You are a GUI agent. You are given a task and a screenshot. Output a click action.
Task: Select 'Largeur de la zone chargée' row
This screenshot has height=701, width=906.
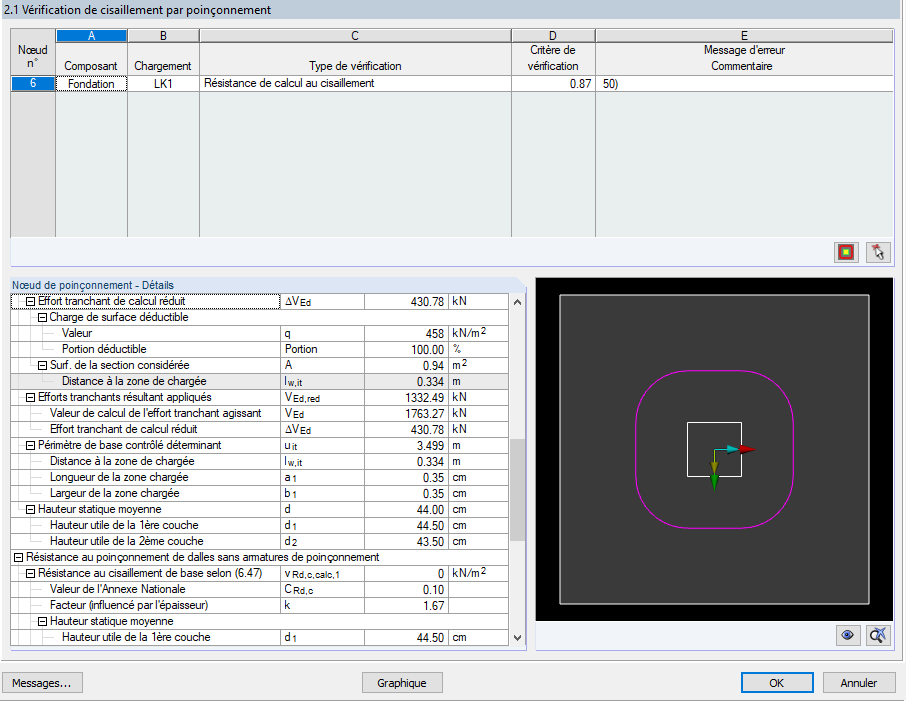click(259, 494)
